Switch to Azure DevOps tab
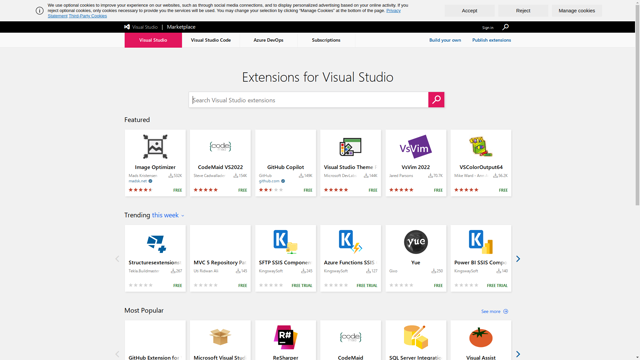 click(x=268, y=40)
